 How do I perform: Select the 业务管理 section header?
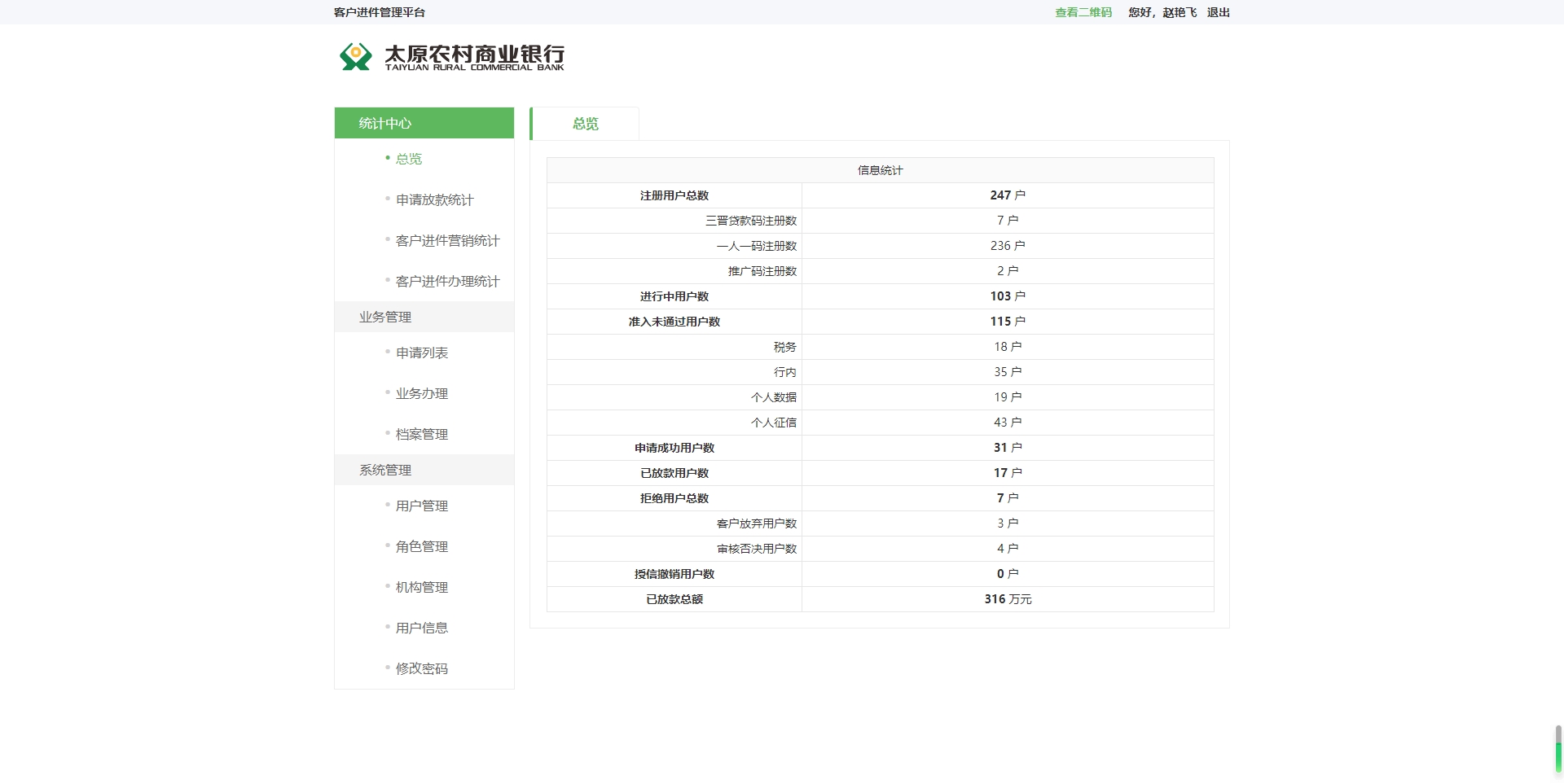click(424, 317)
